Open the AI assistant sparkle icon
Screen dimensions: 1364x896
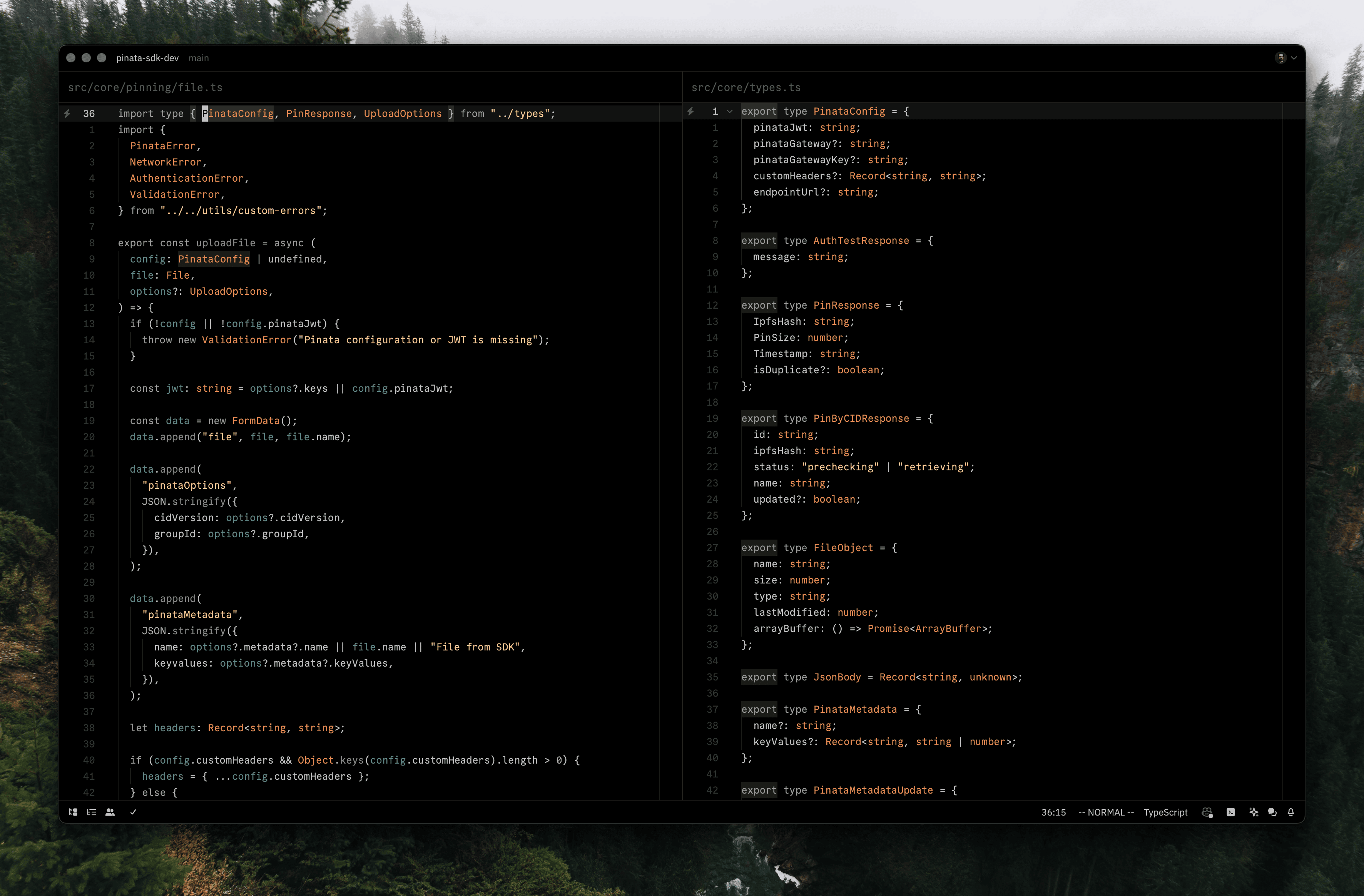point(1254,812)
